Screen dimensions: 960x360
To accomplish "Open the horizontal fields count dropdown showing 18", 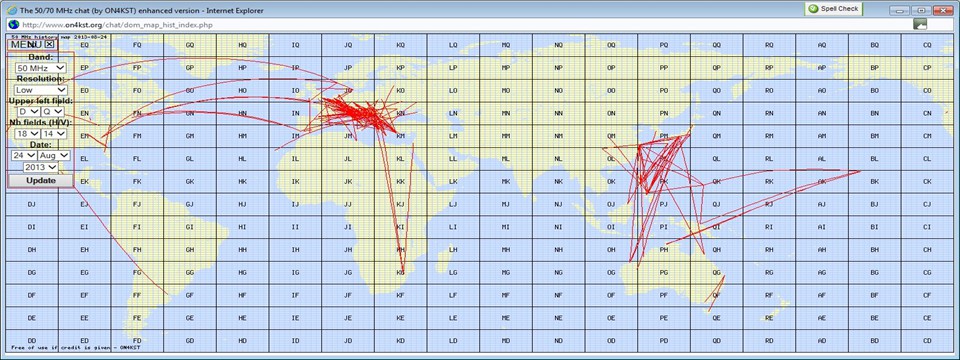I will tap(26, 133).
